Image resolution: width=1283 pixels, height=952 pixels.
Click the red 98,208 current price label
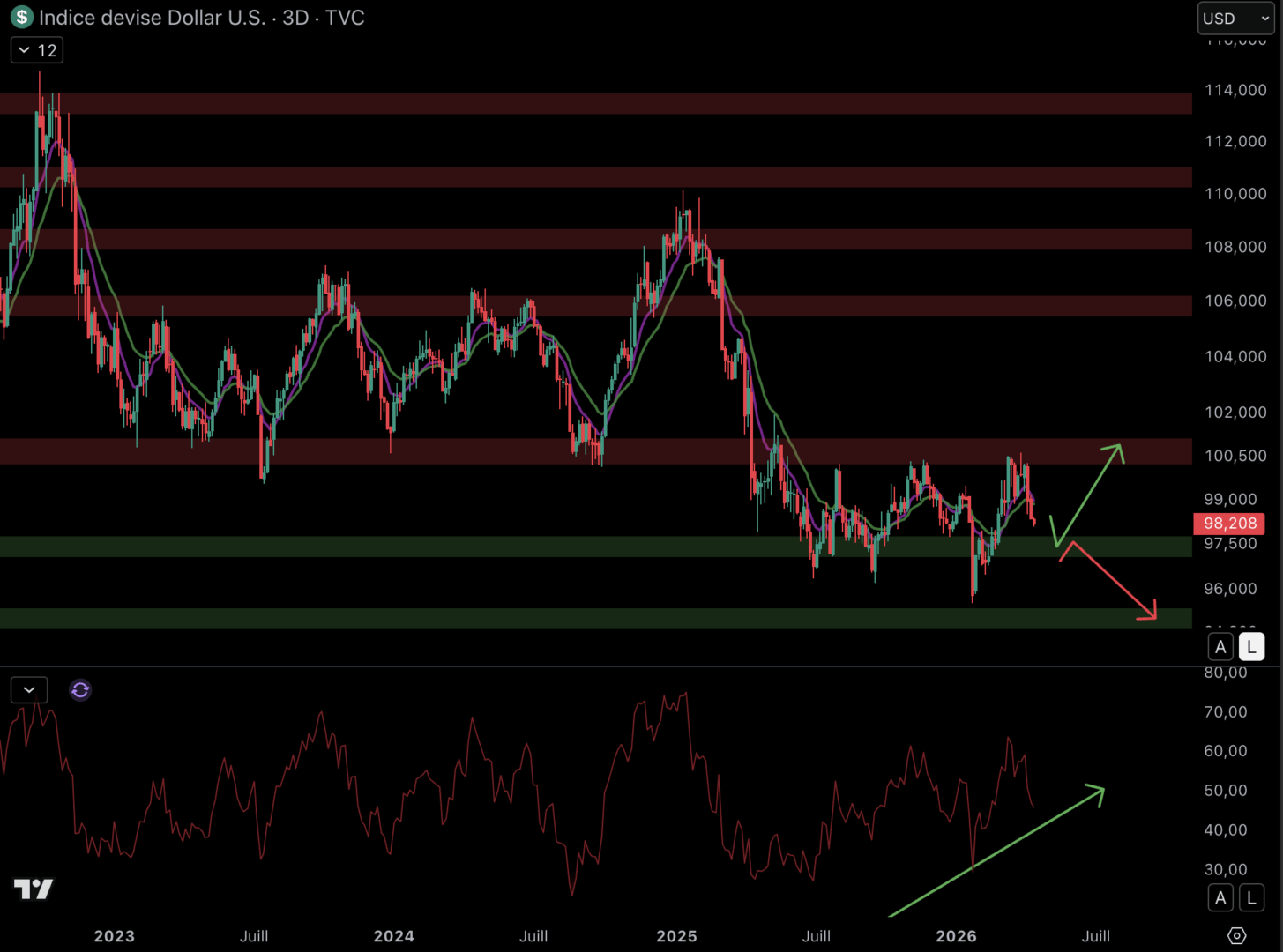(x=1229, y=524)
